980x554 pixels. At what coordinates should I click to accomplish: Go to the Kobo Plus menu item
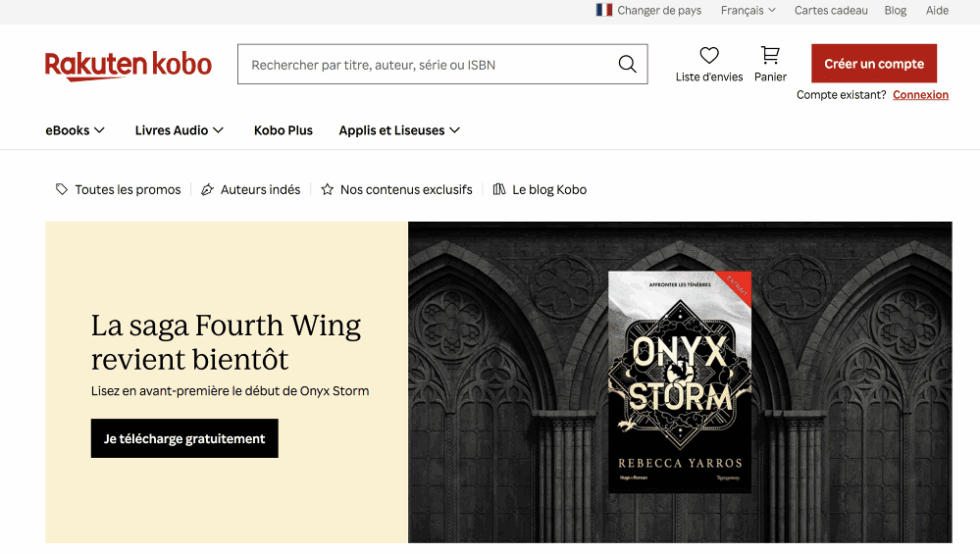click(283, 130)
